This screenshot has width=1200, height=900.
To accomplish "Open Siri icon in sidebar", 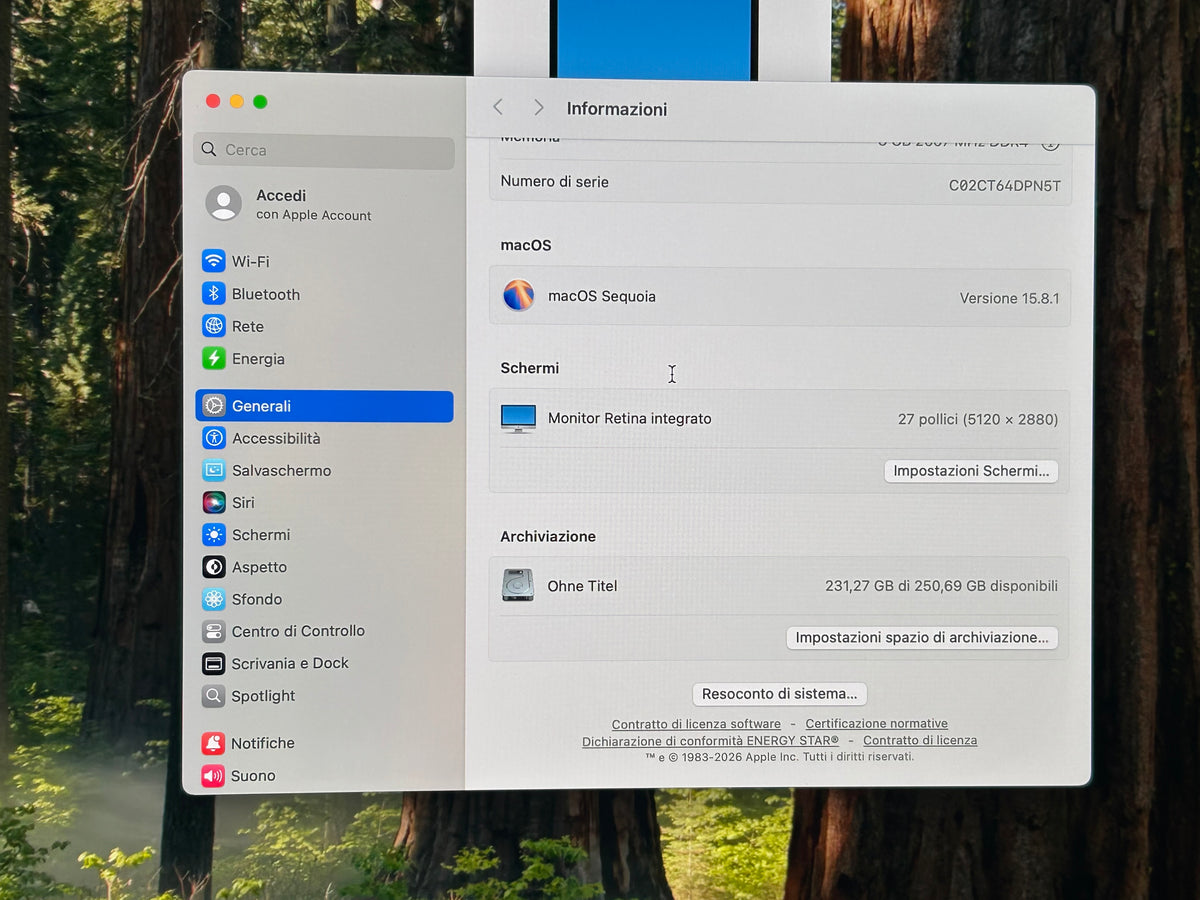I will click(213, 502).
